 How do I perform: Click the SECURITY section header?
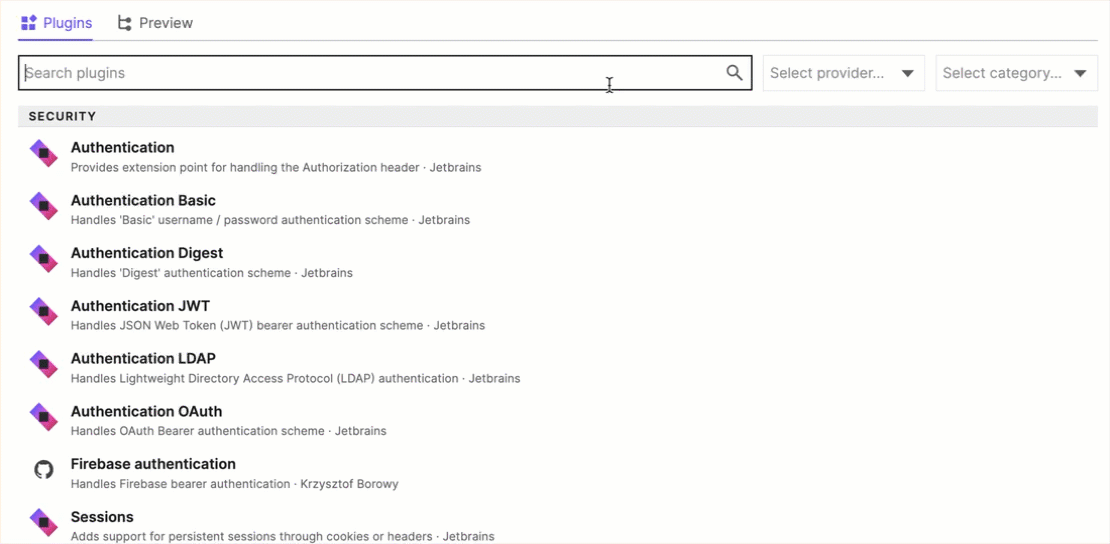tap(62, 116)
